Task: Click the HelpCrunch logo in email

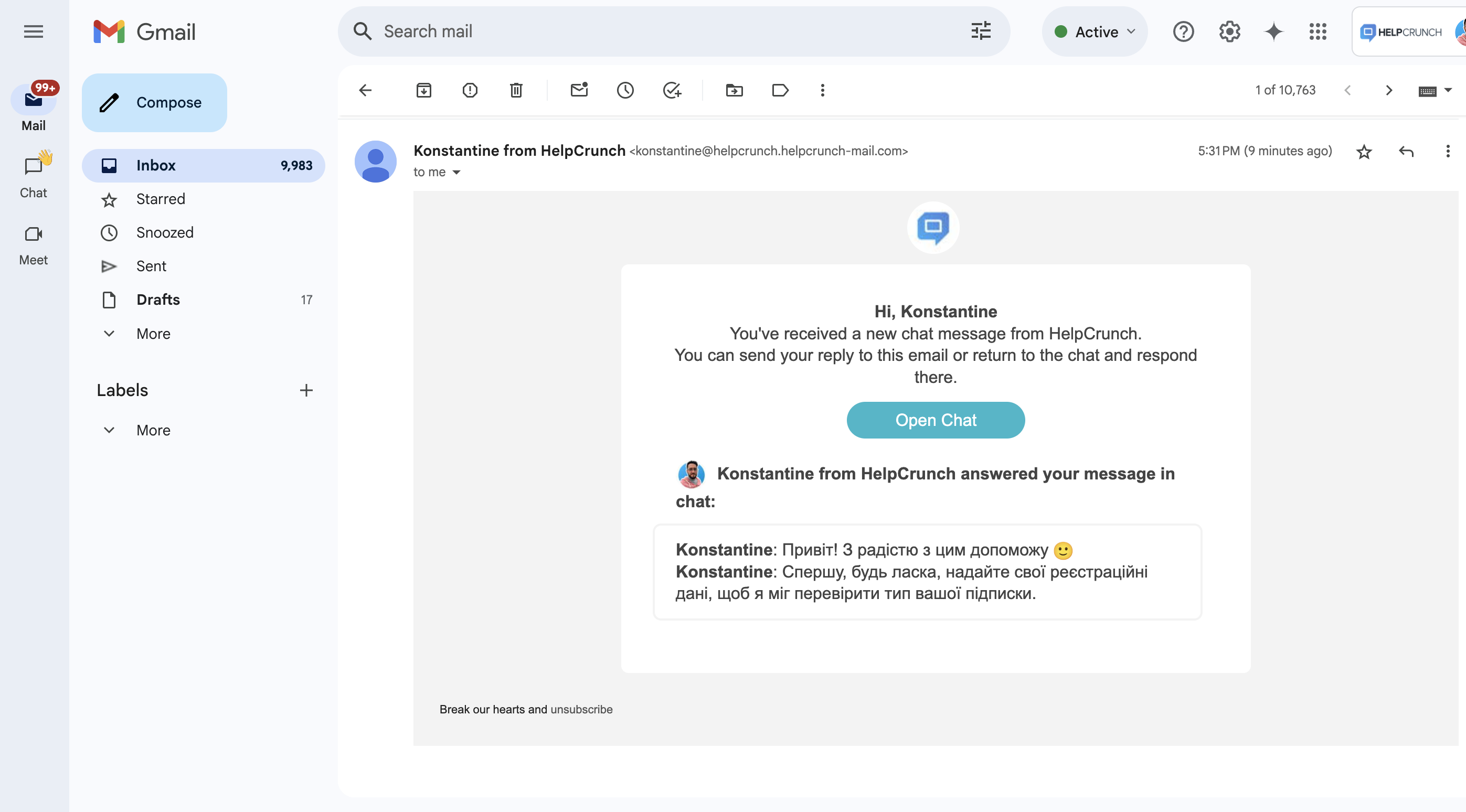Action: click(933, 228)
